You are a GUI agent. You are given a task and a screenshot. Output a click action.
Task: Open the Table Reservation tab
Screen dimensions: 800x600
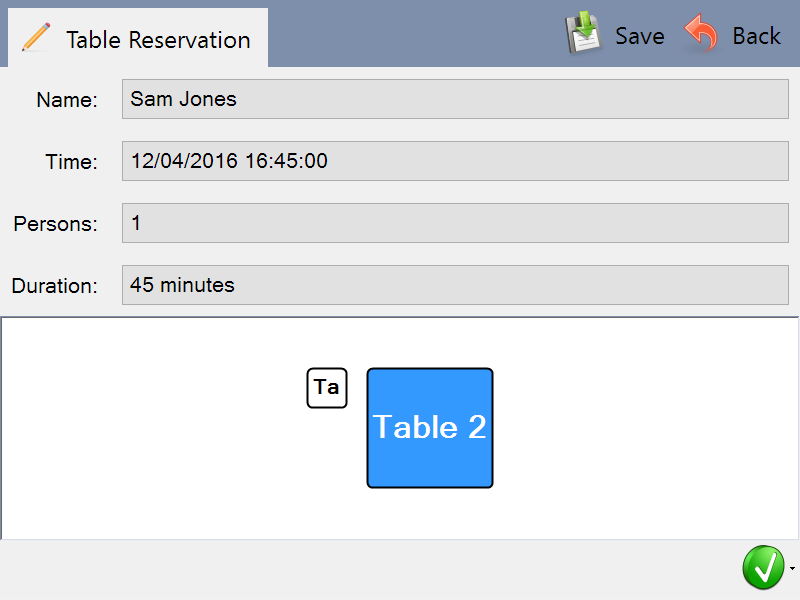[158, 40]
